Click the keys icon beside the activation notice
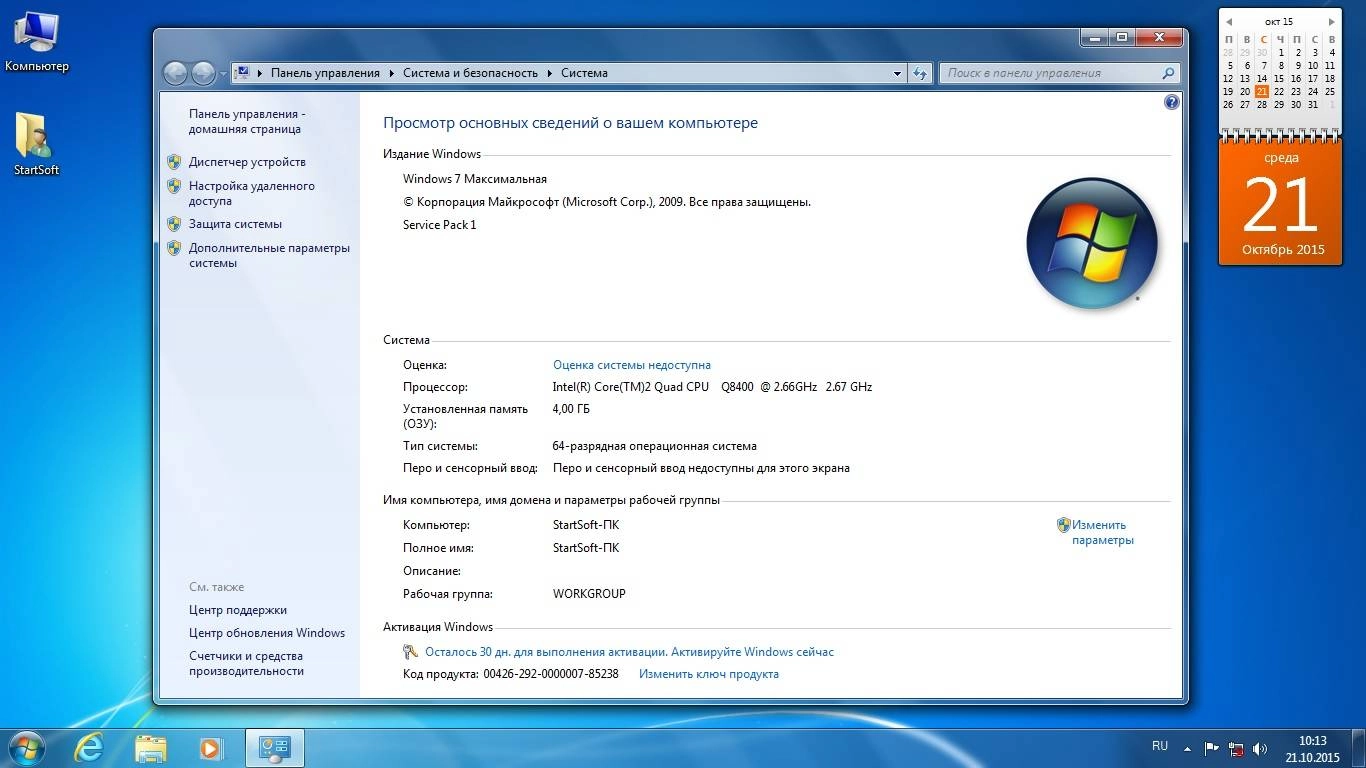This screenshot has height=768, width=1366. coord(410,652)
